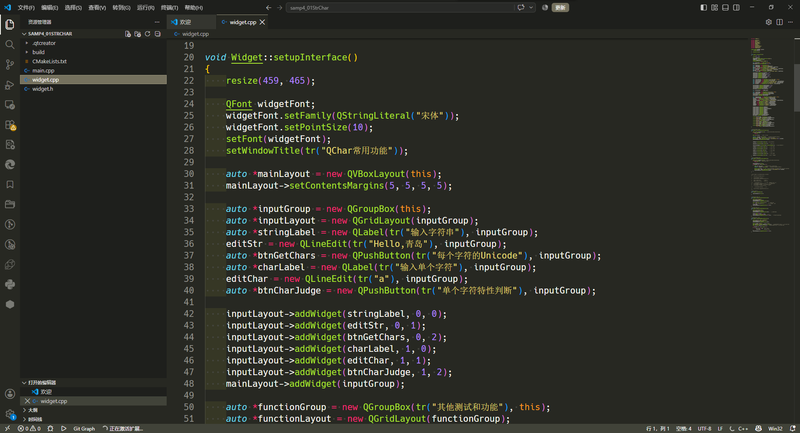800x433 pixels.
Task: Click the New File icon in explorer
Action: pos(128,34)
